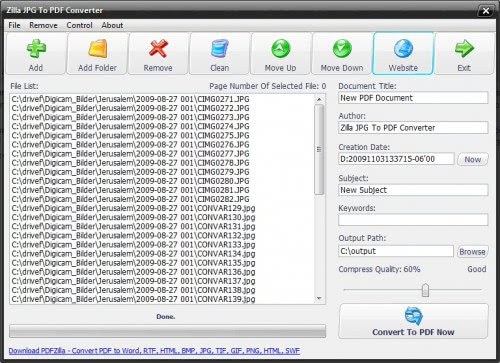
Task: Click the Move Up arrow icon
Action: [281, 49]
